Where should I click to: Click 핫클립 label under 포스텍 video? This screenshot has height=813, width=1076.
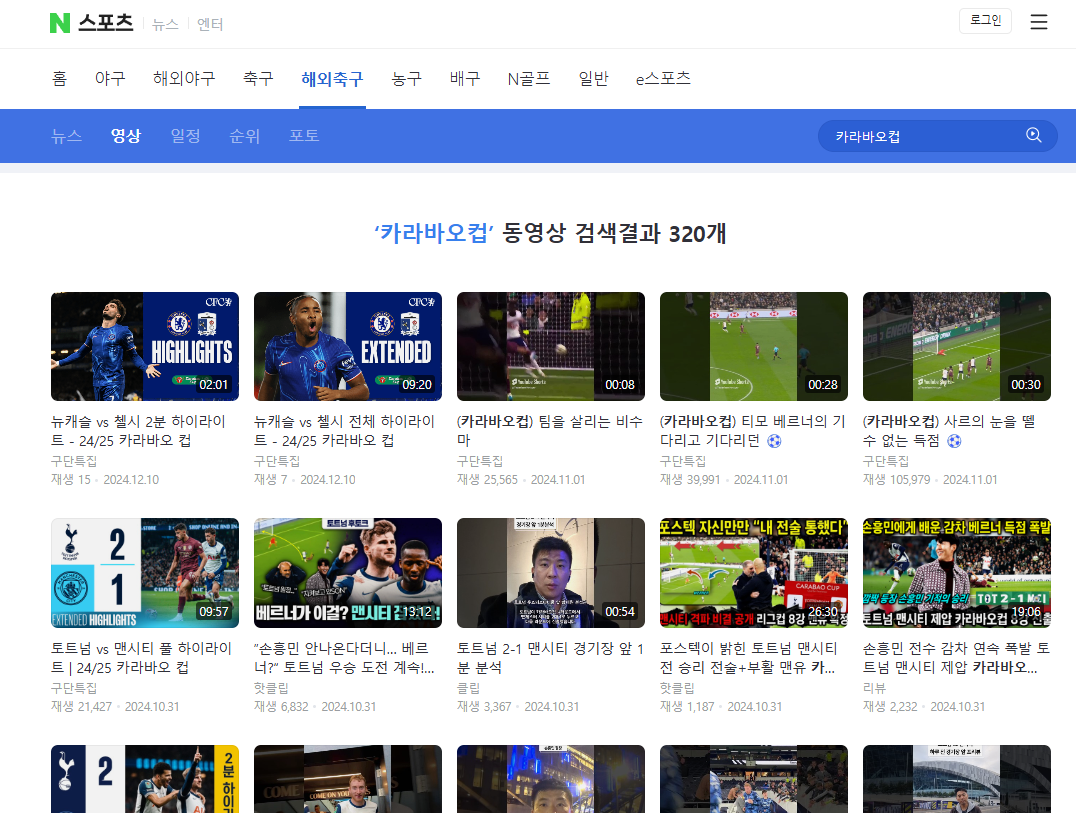(677, 687)
